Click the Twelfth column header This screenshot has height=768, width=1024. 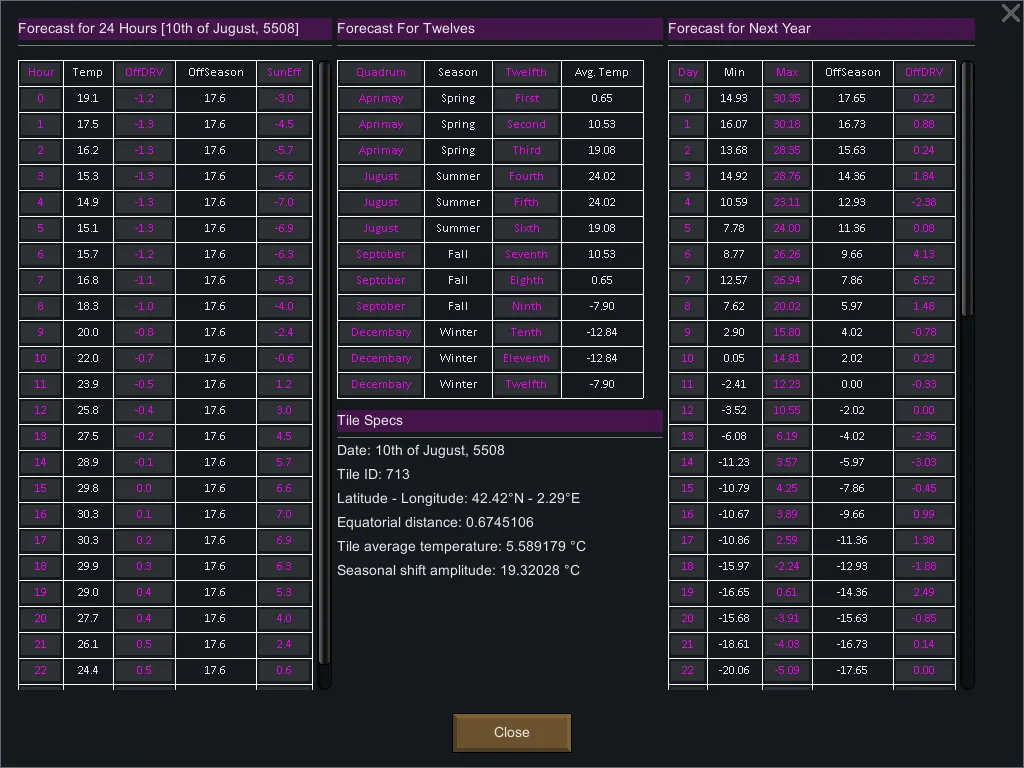[526, 72]
